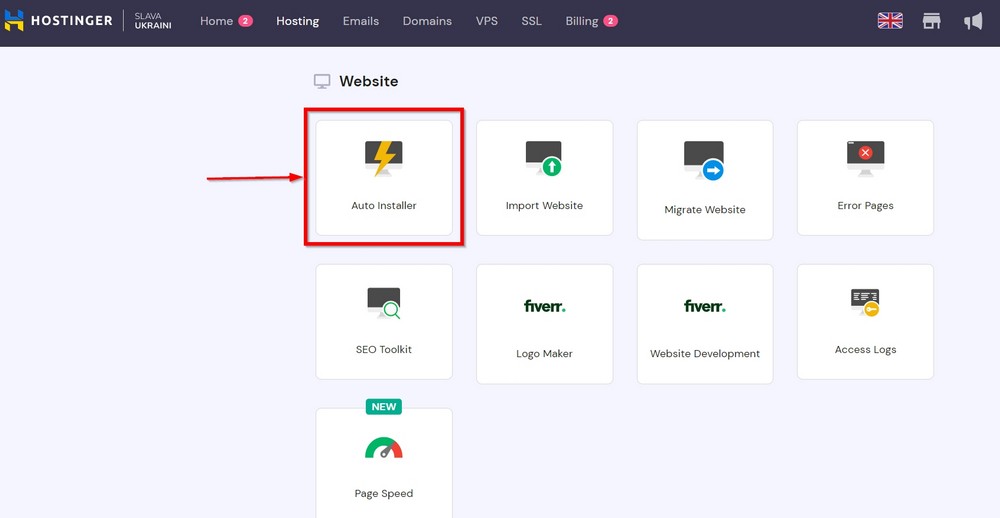Screen dimensions: 1000x518
Task: Open the Home menu item
Action: click(216, 21)
